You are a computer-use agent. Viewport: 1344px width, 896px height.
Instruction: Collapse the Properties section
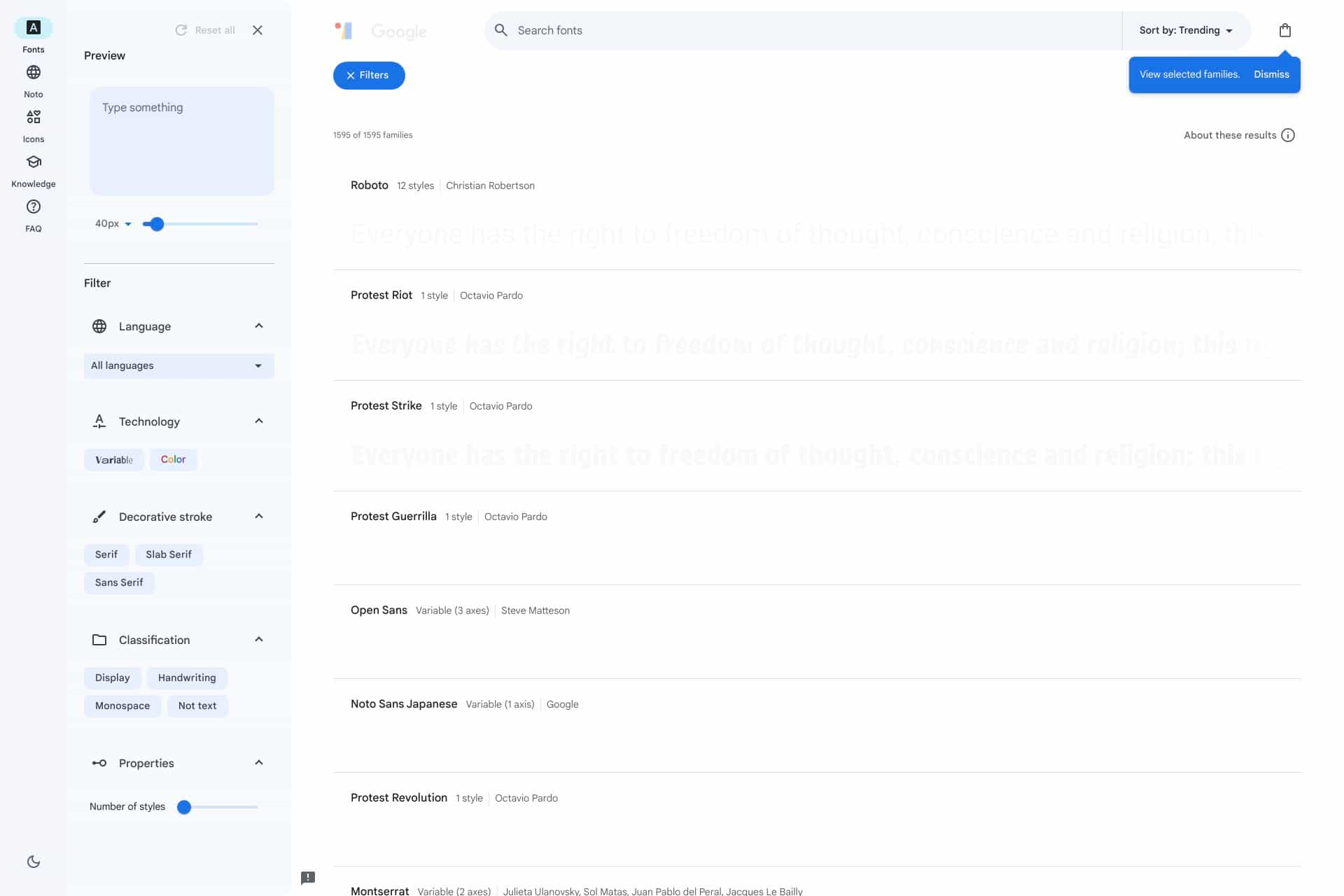tap(259, 763)
